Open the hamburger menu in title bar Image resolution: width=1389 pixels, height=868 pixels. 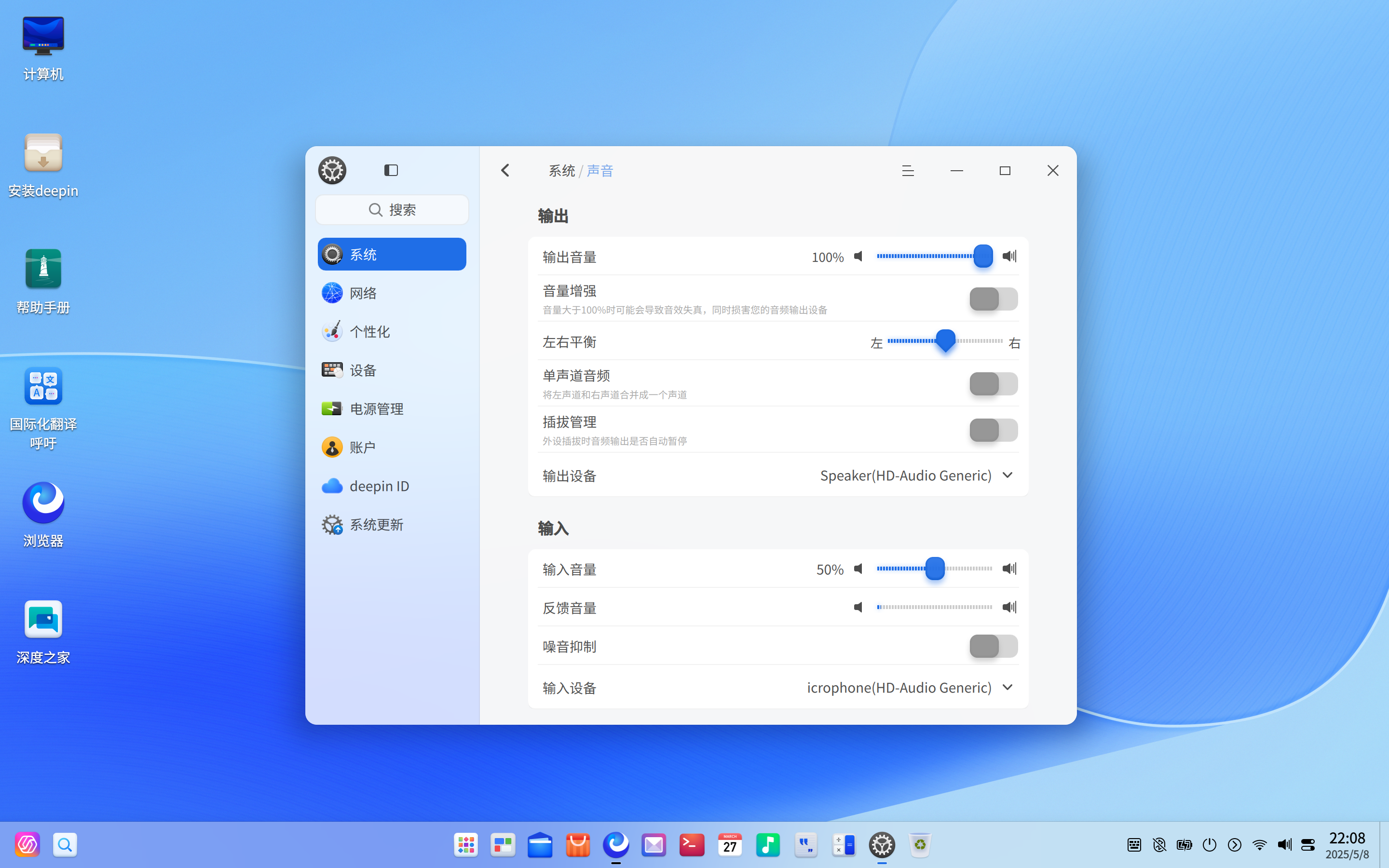coord(908,171)
